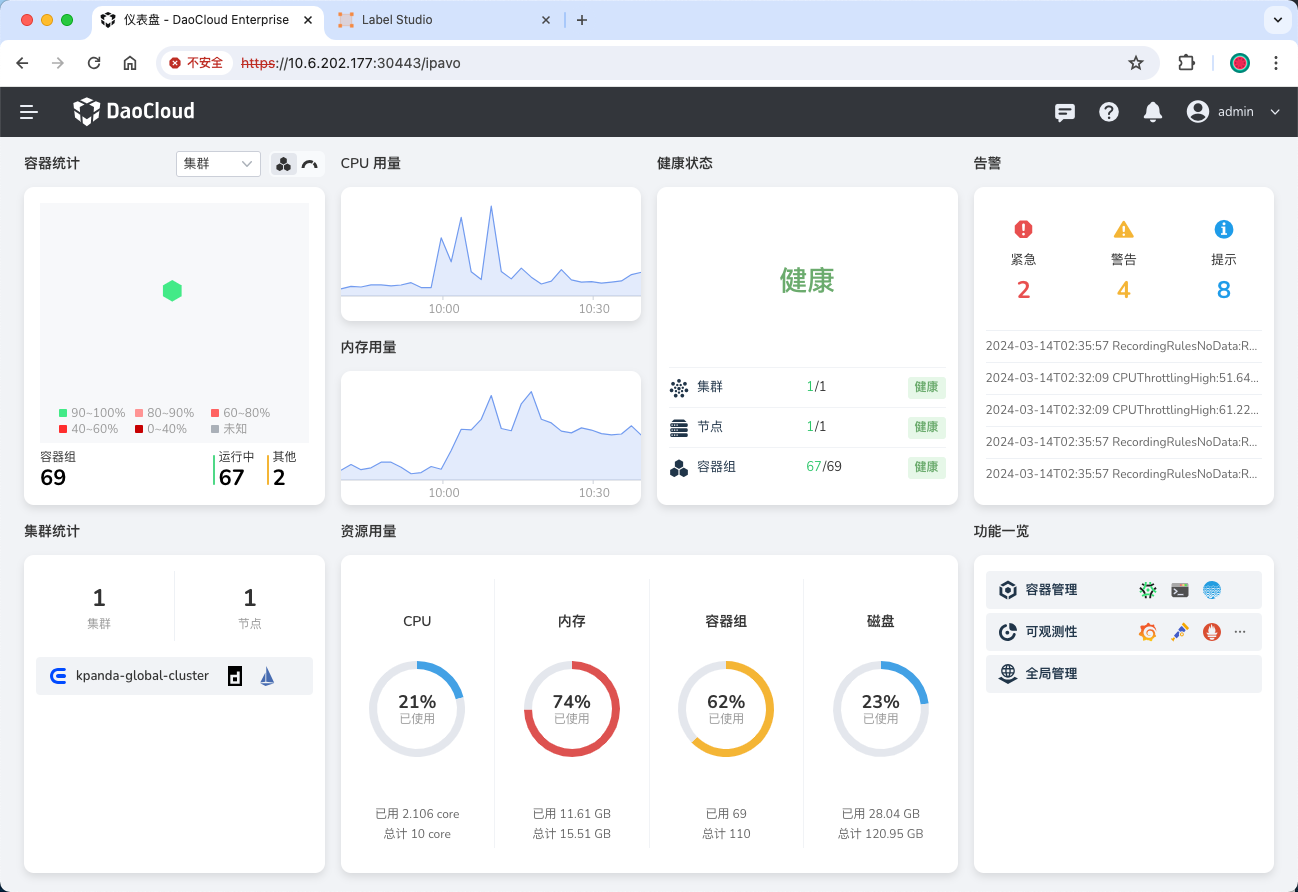Switch container stats to gauge view
The height and width of the screenshot is (892, 1298).
tap(310, 164)
